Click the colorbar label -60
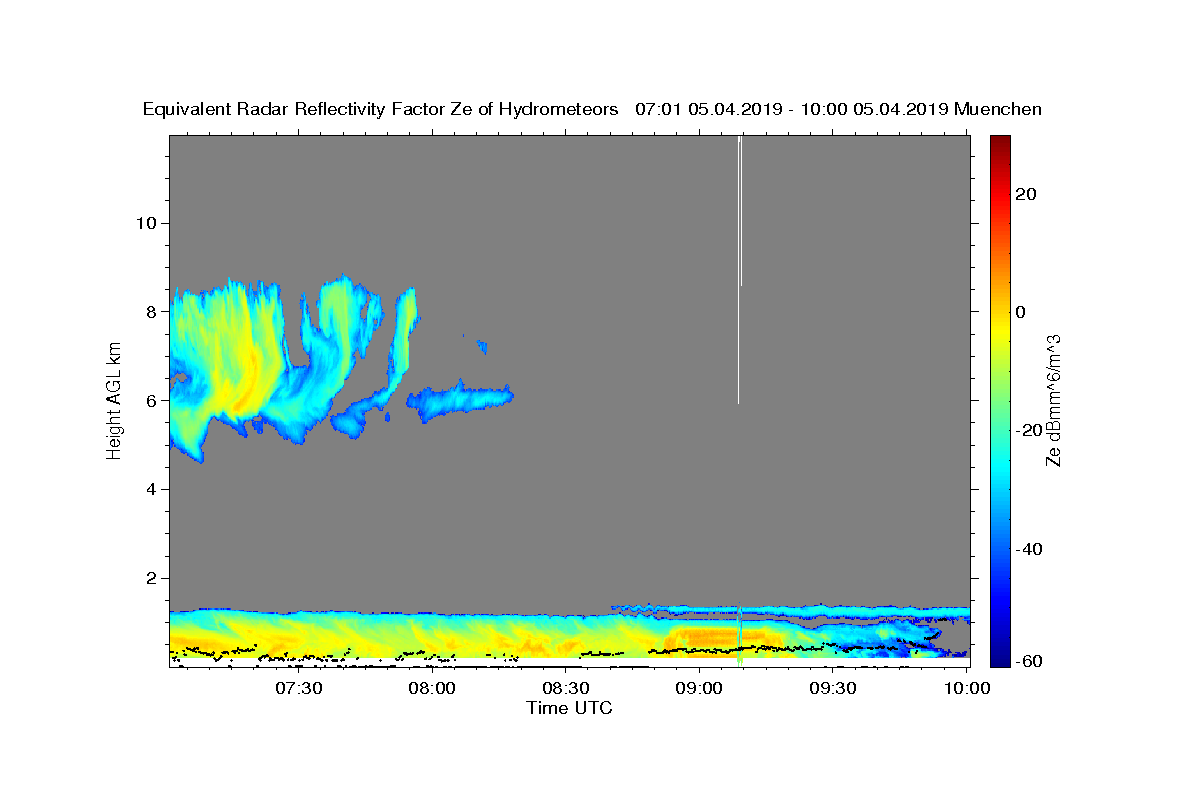The image size is (1200, 800). click(1029, 660)
